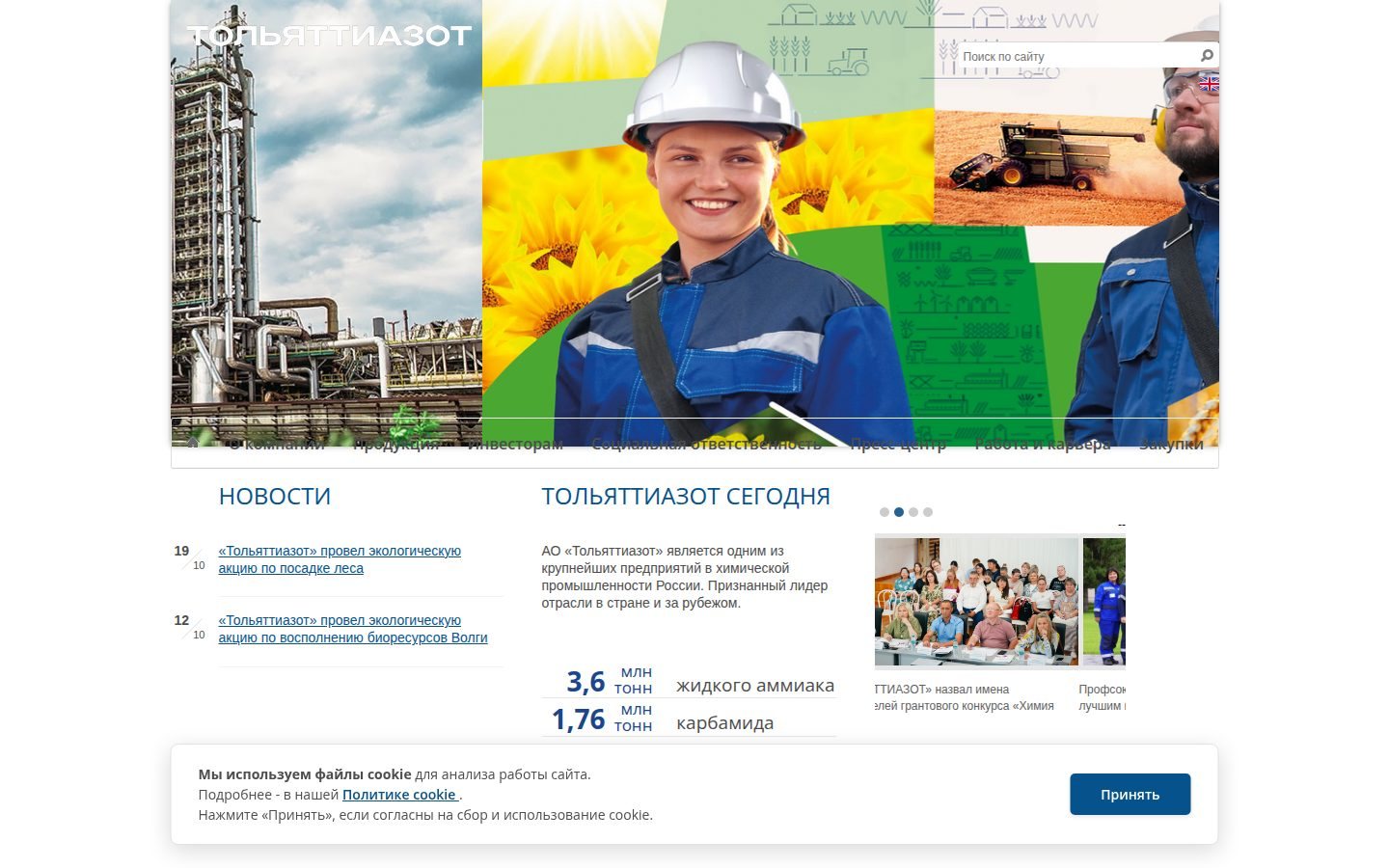Click the АО «Тольяттиазот» description paragraph
This screenshot has width=1389, height=868.
[x=685, y=577]
